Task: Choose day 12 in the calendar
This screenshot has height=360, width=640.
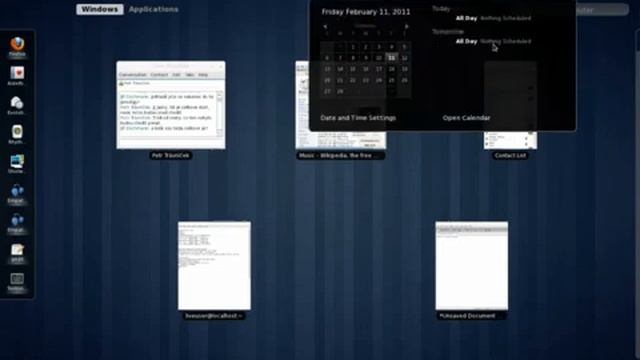Action: (404, 58)
